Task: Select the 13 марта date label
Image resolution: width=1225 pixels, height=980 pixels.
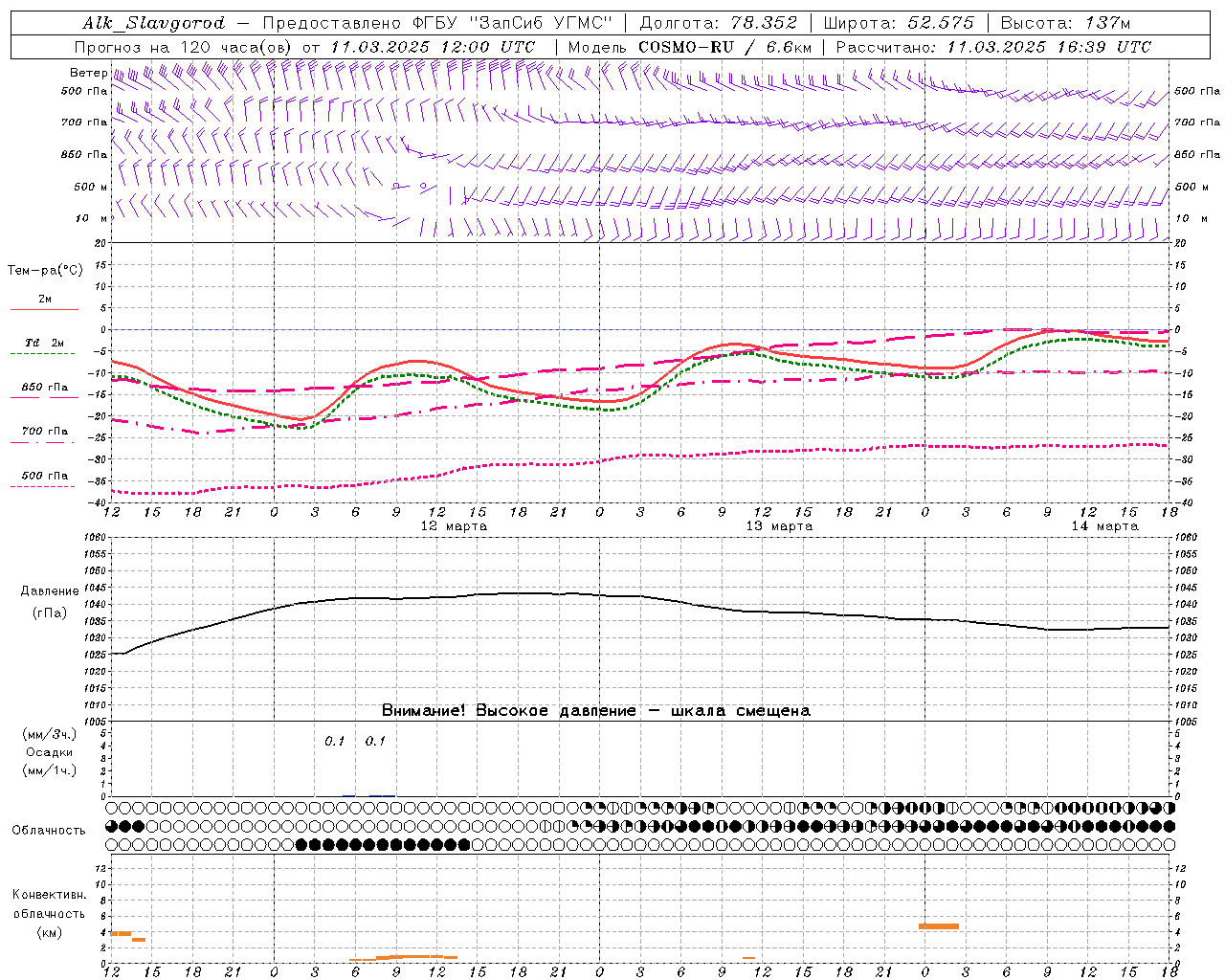Action: tap(779, 526)
